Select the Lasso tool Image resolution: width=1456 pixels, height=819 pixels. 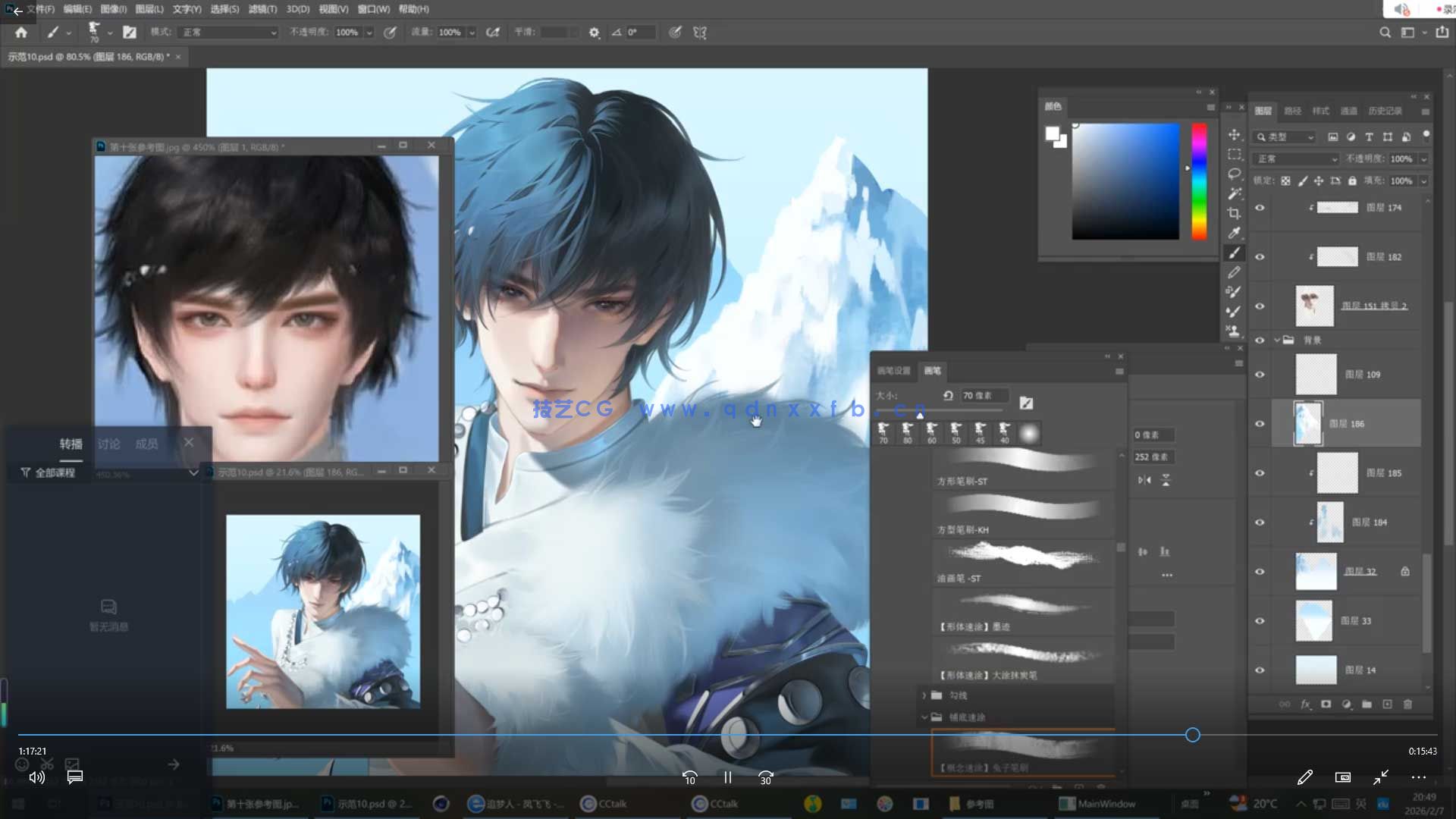click(x=1235, y=174)
